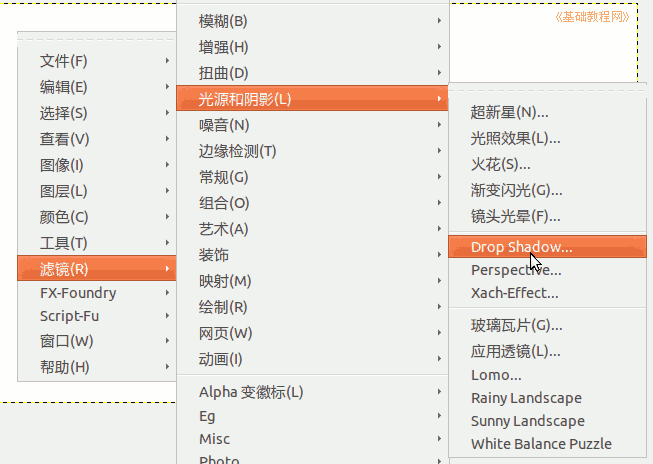The image size is (653, 464).
Task: Apply the White Balance Puzzle filter
Action: point(547,444)
